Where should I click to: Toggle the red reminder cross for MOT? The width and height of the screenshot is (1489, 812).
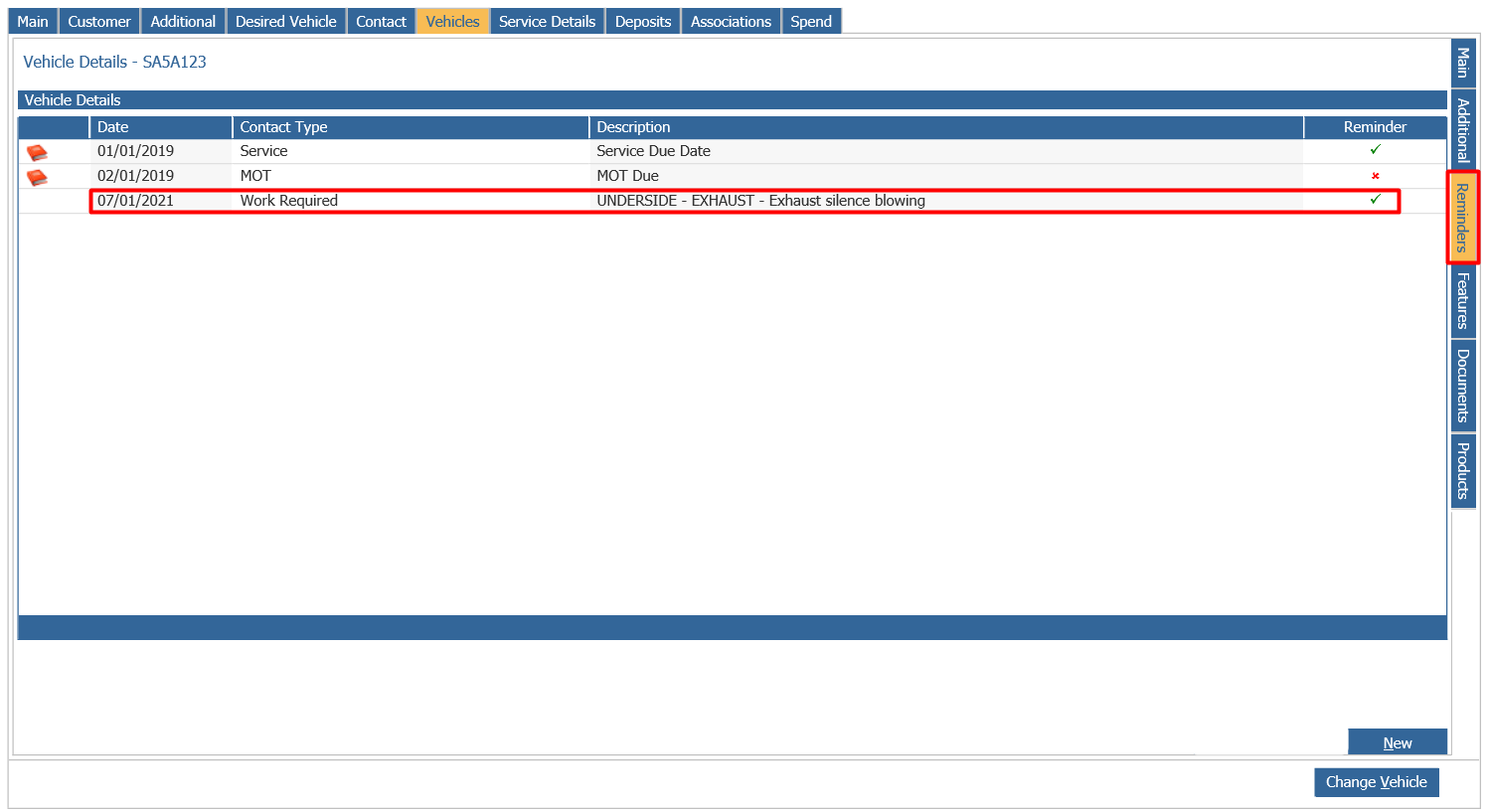1375,176
